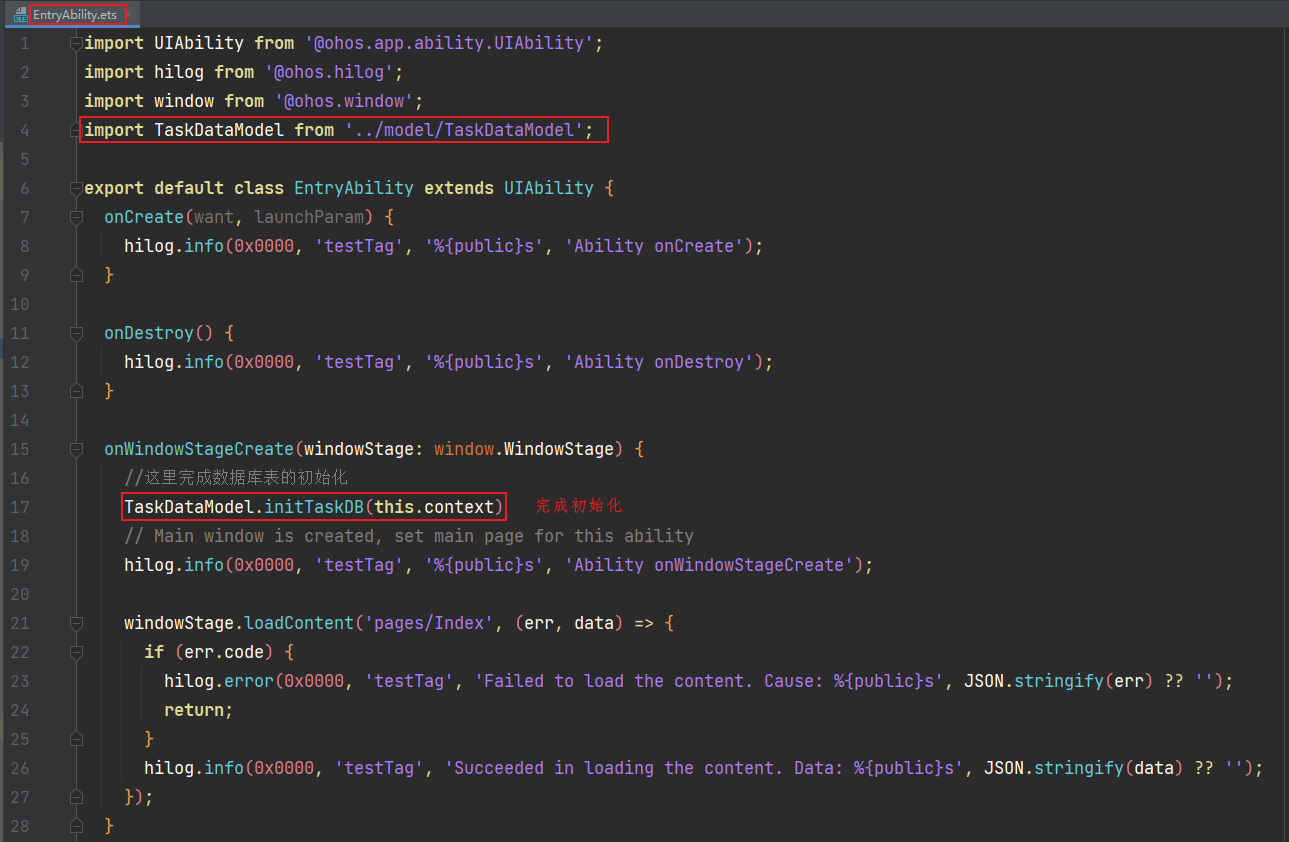Fold the loadContent callback at line 21
This screenshot has height=842, width=1289.
[75, 624]
